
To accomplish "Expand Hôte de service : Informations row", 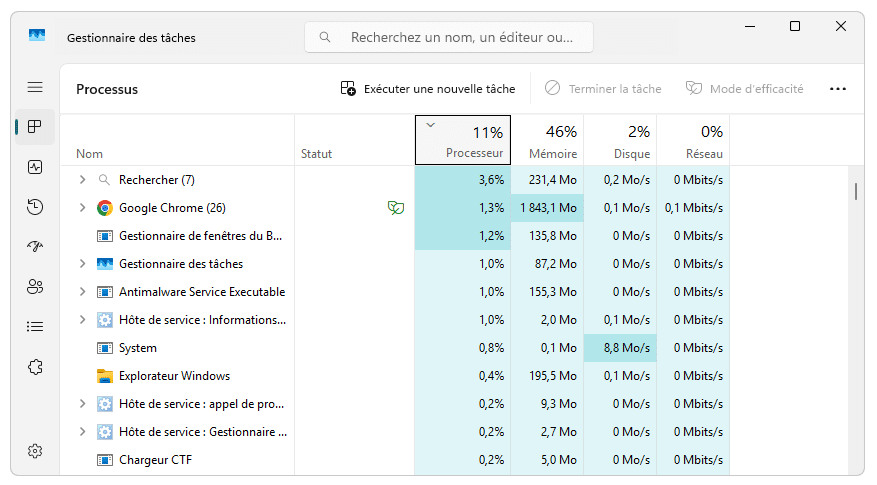I will 82,319.
